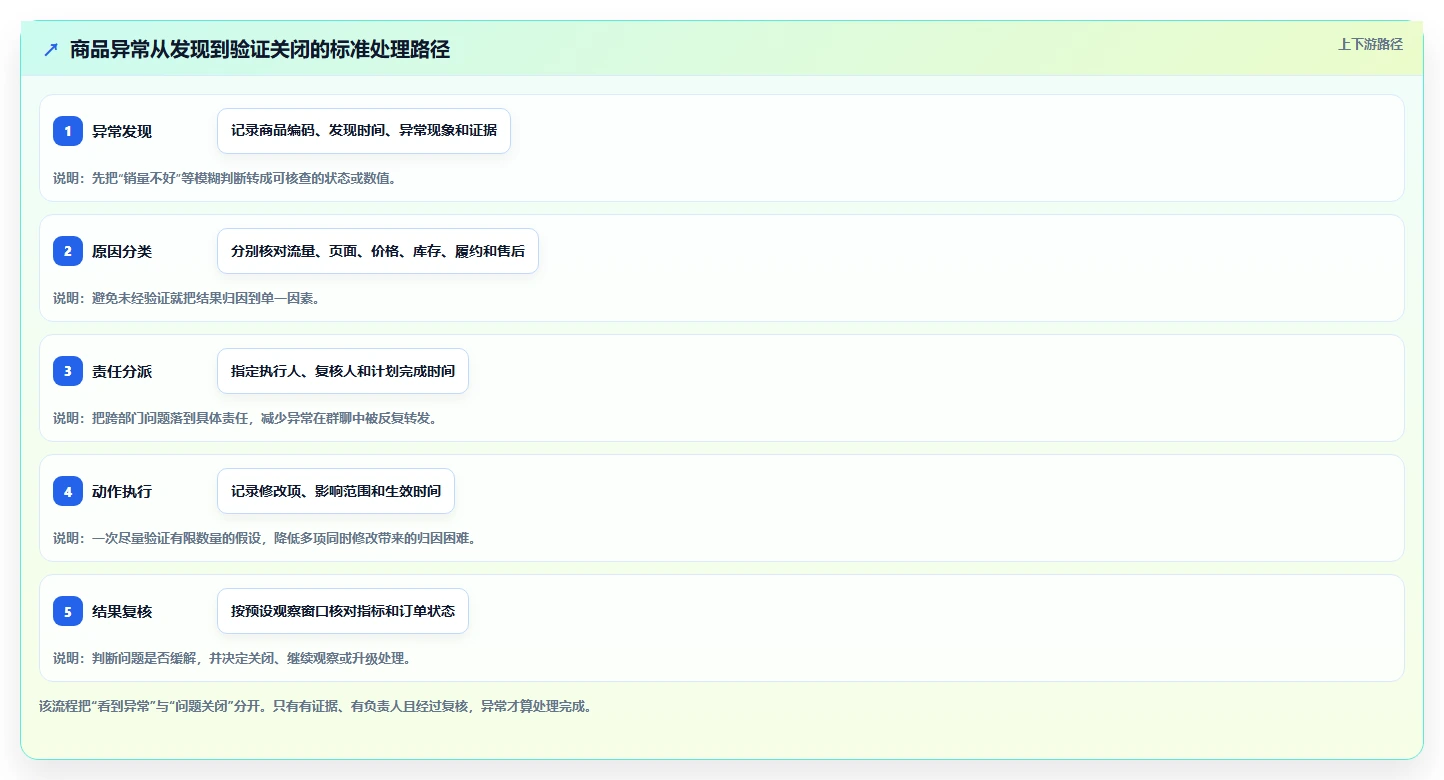Click the step 3 number badge

(68, 371)
